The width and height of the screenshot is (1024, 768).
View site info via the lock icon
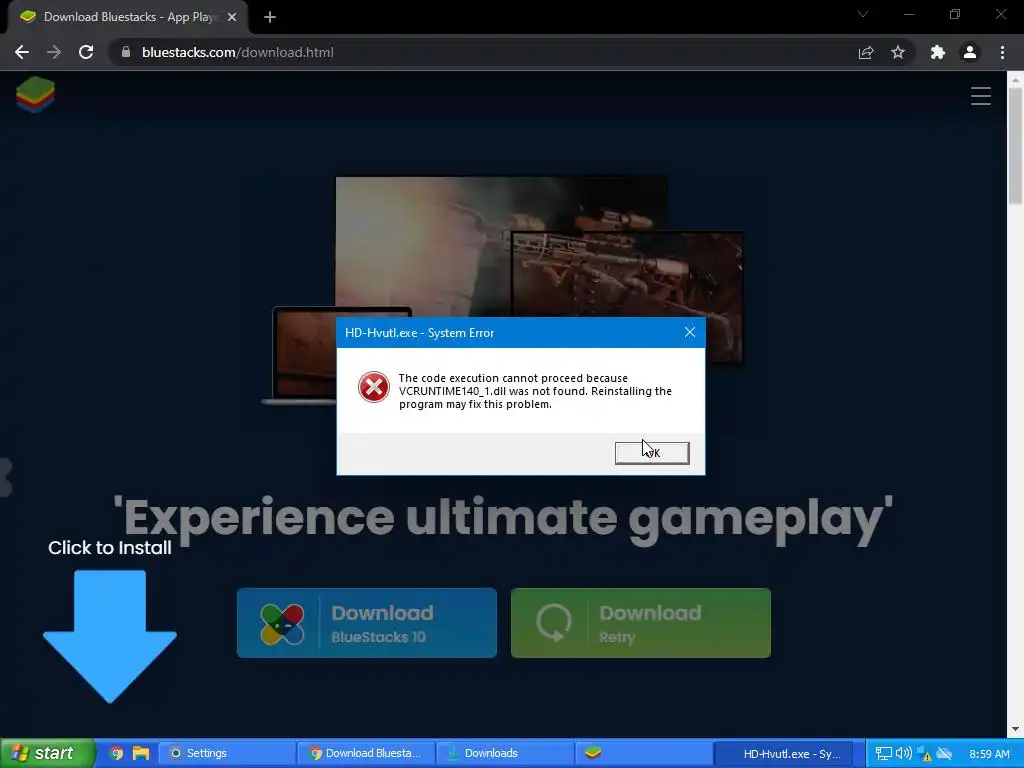tap(126, 52)
